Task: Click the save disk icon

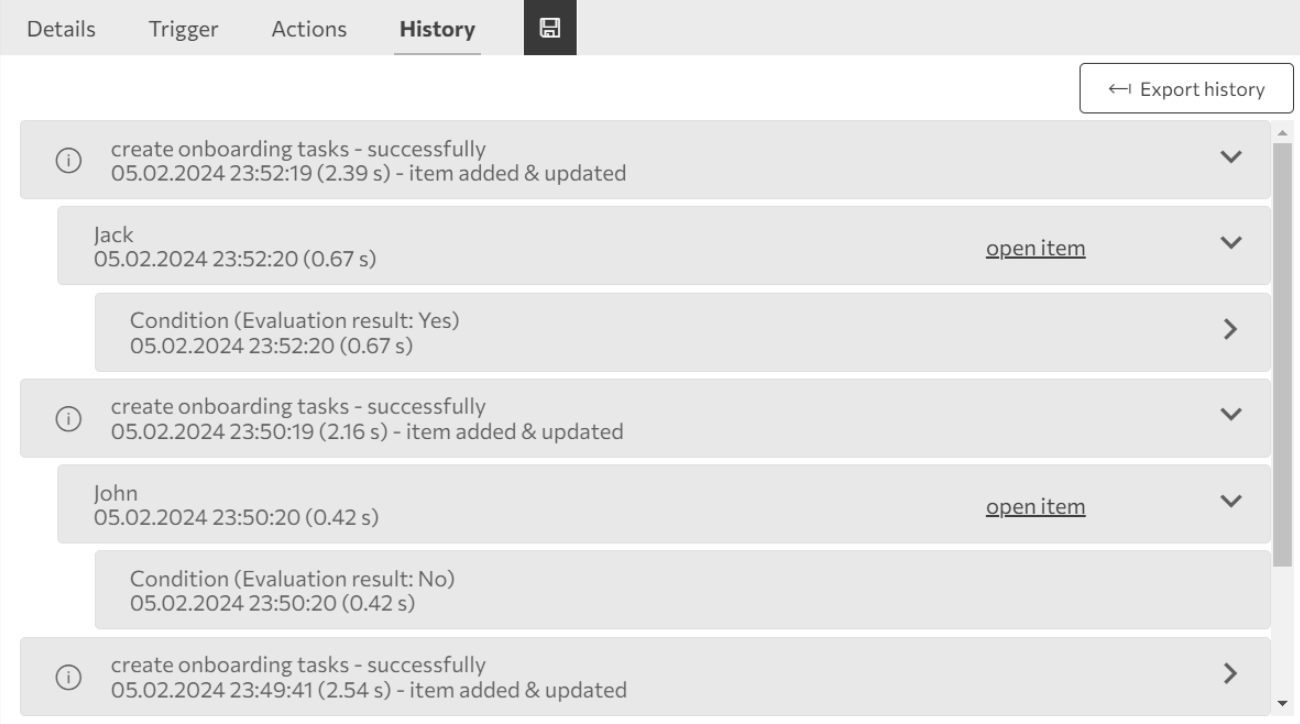Action: 549,28
